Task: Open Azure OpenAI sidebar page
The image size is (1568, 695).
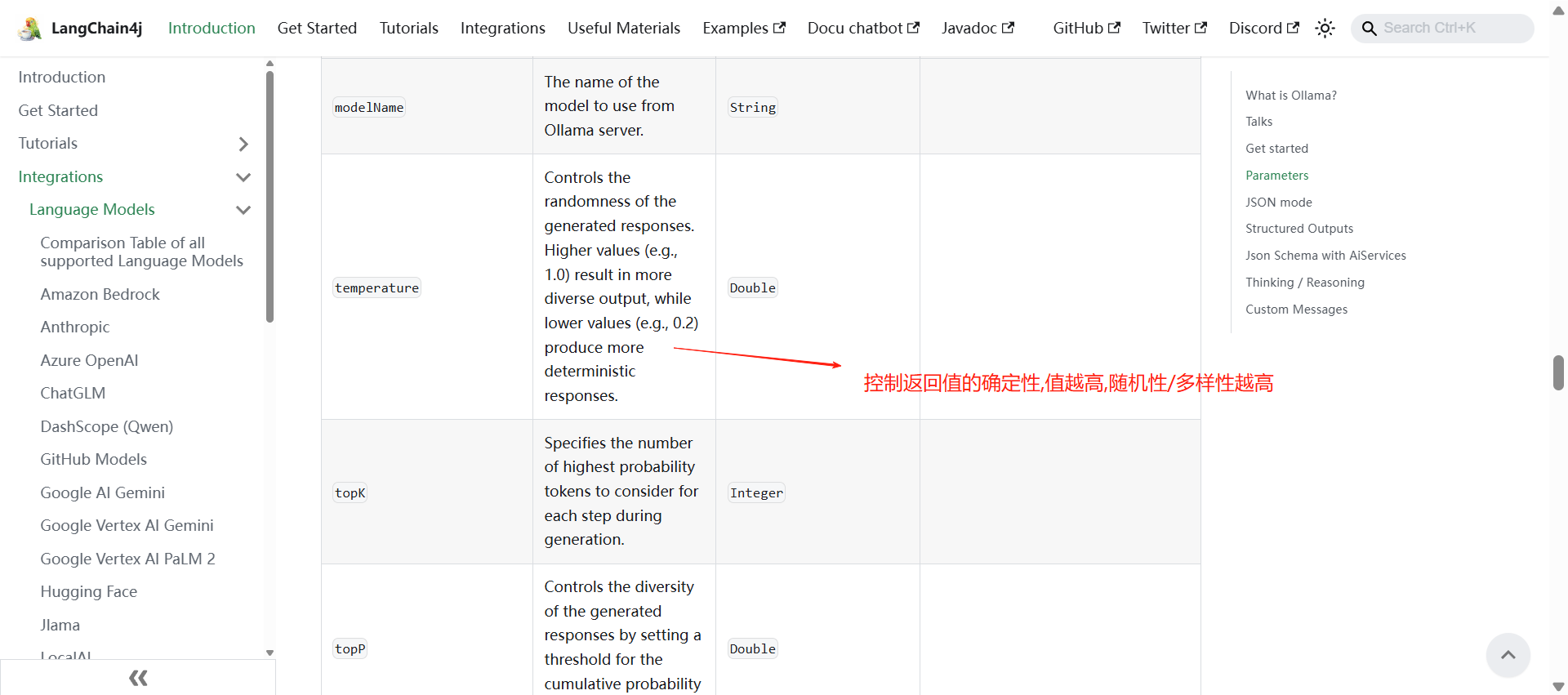Action: pyautogui.click(x=89, y=361)
